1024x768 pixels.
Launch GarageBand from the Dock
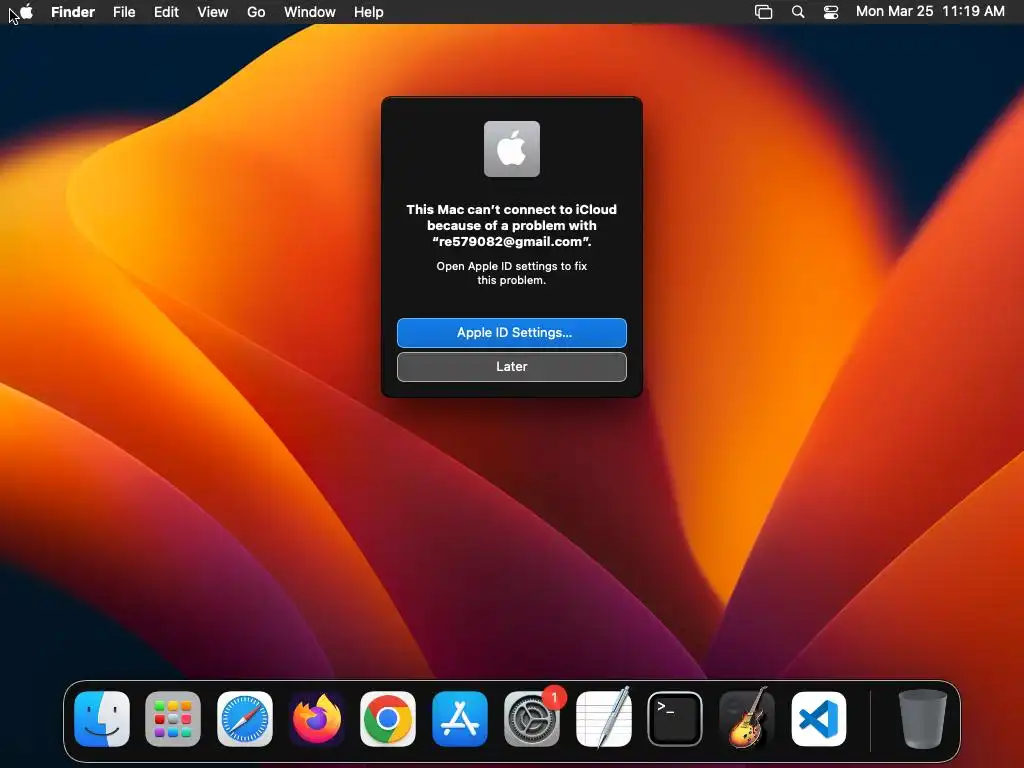tap(746, 719)
